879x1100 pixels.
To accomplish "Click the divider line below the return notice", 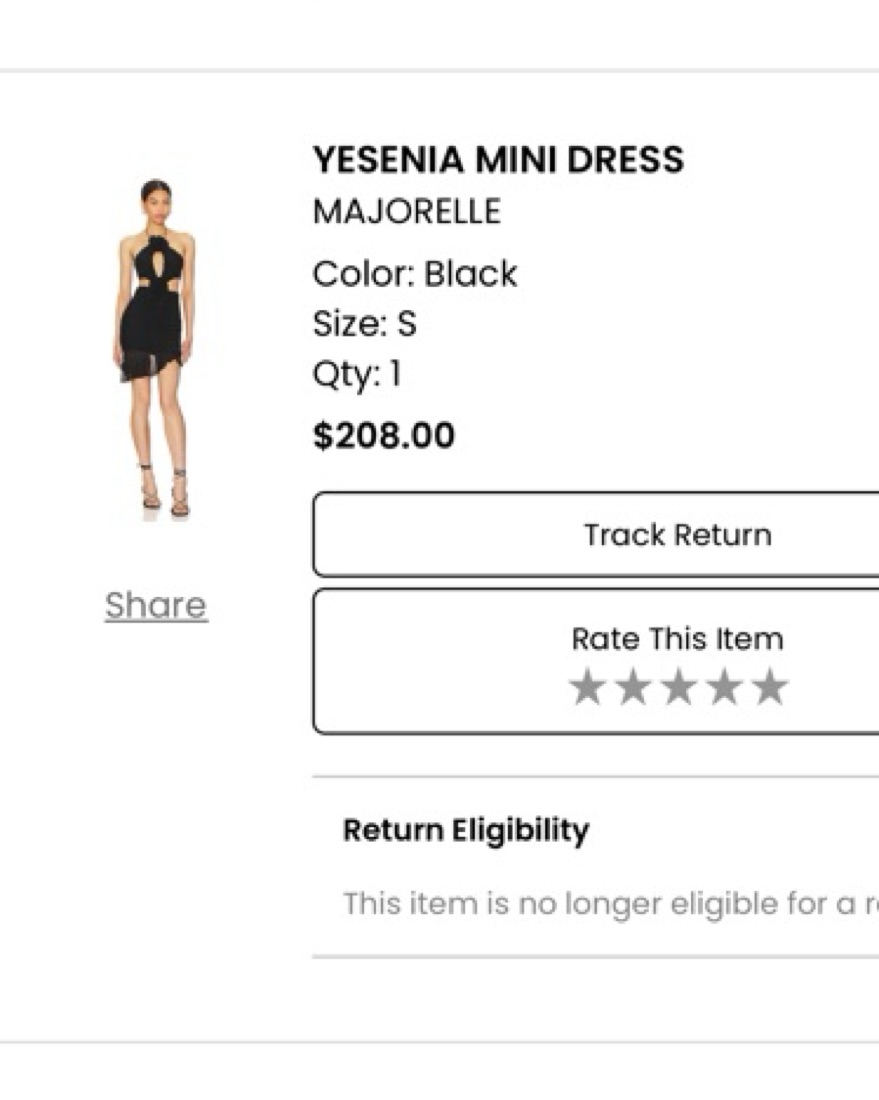I will [595, 957].
